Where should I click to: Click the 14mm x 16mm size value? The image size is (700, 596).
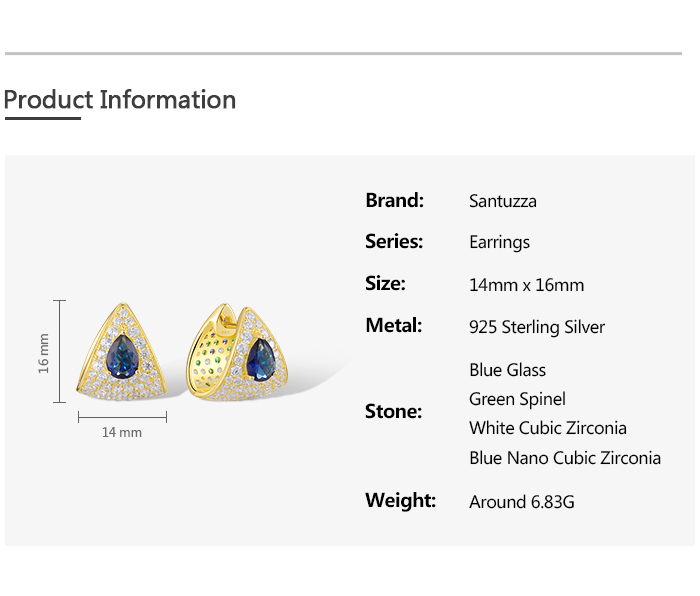(x=526, y=285)
